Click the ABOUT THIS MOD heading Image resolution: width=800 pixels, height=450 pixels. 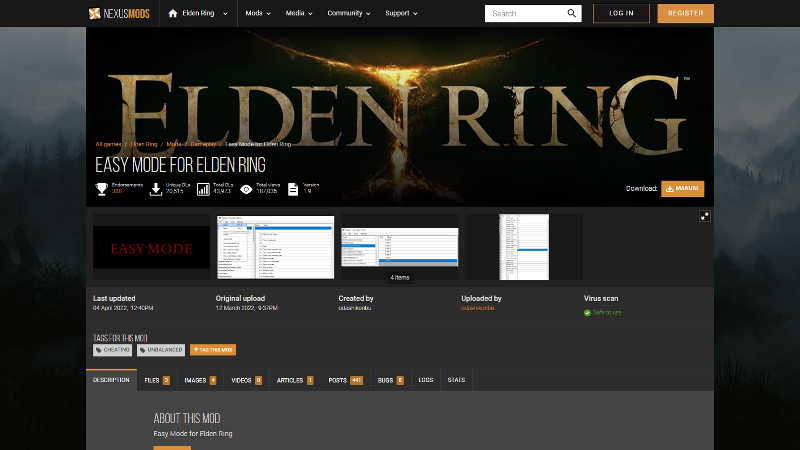coord(187,418)
